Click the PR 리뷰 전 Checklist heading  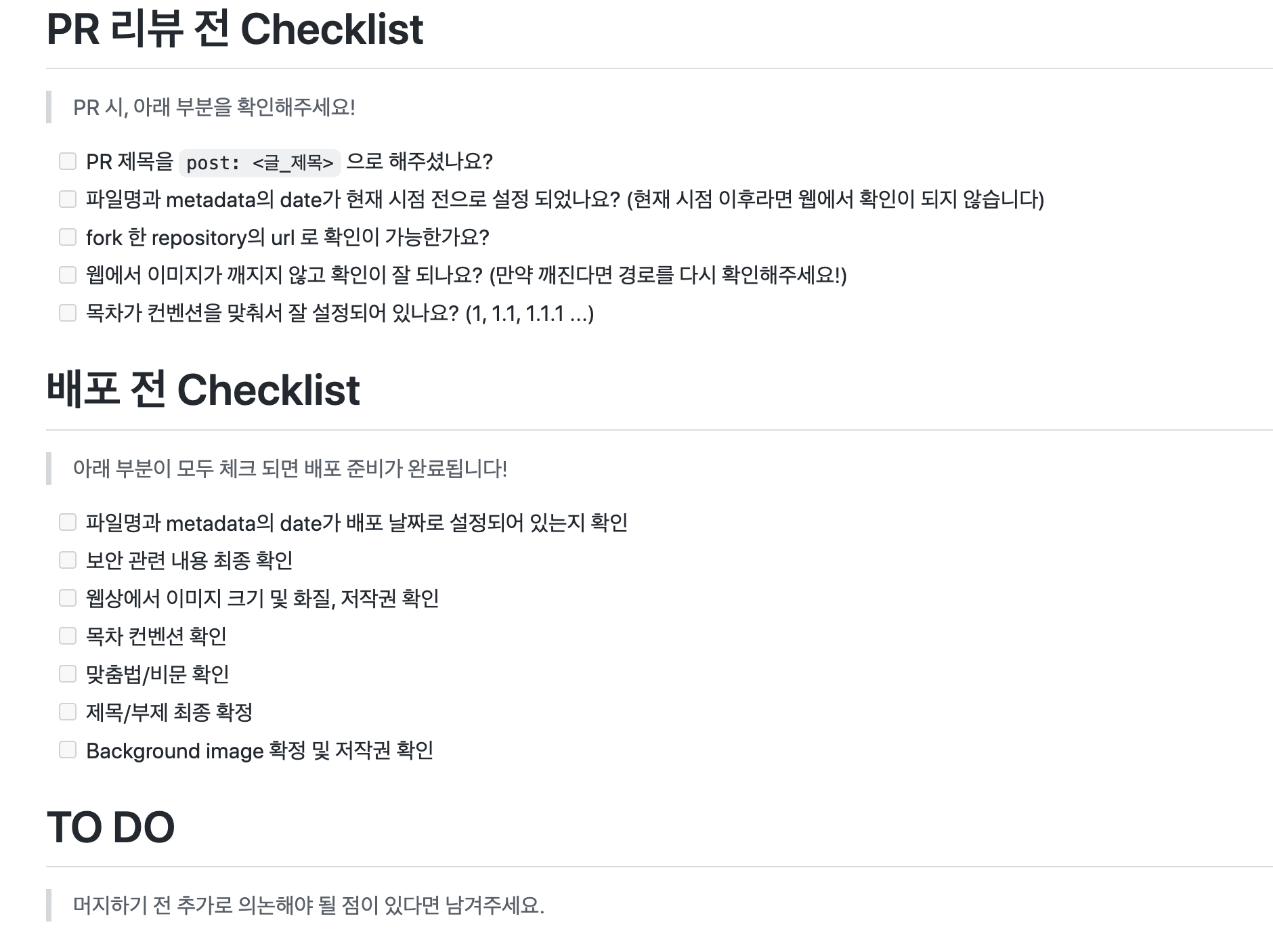pyautogui.click(x=235, y=29)
